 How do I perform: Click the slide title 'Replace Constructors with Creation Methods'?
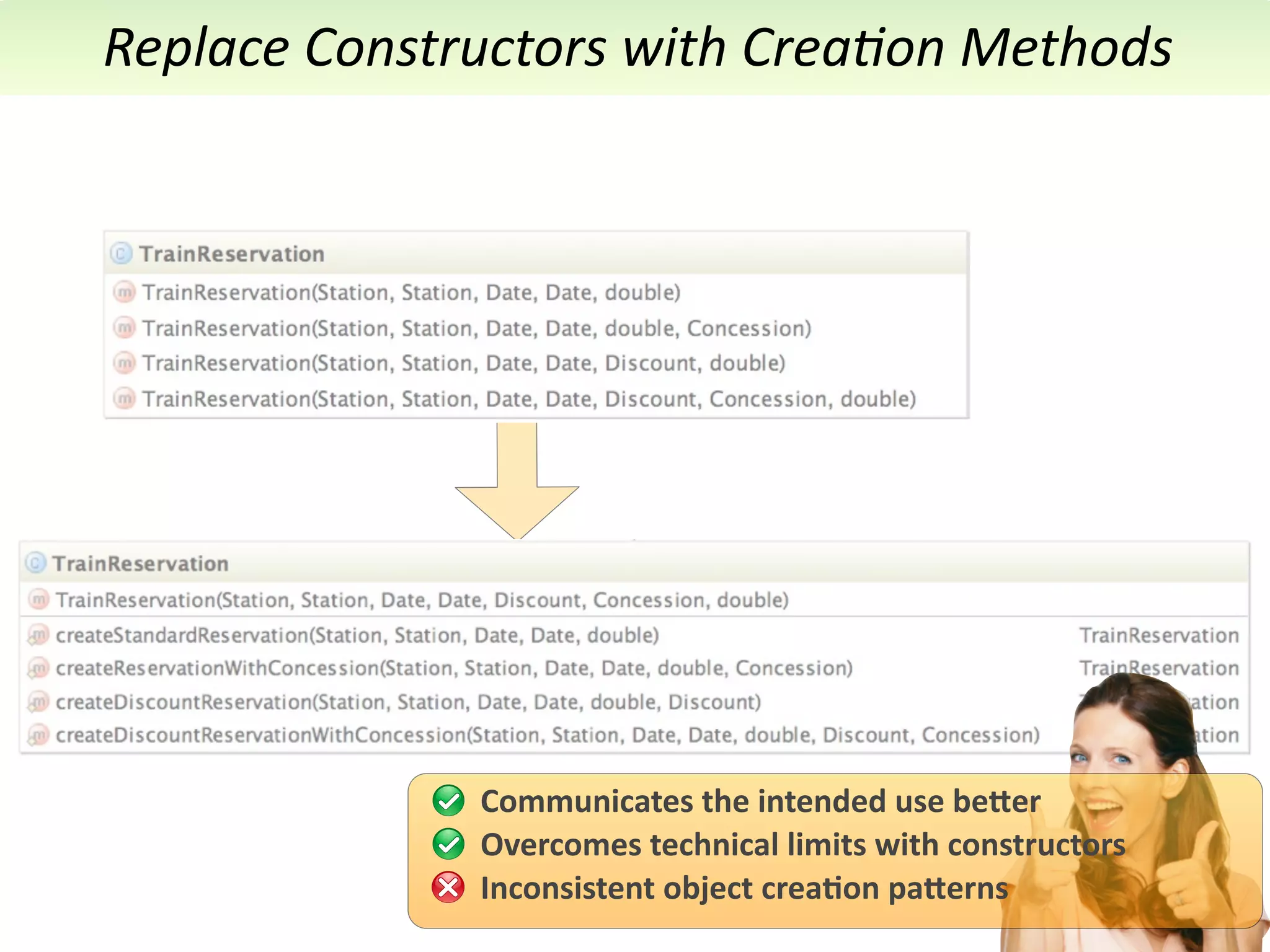click(x=637, y=48)
